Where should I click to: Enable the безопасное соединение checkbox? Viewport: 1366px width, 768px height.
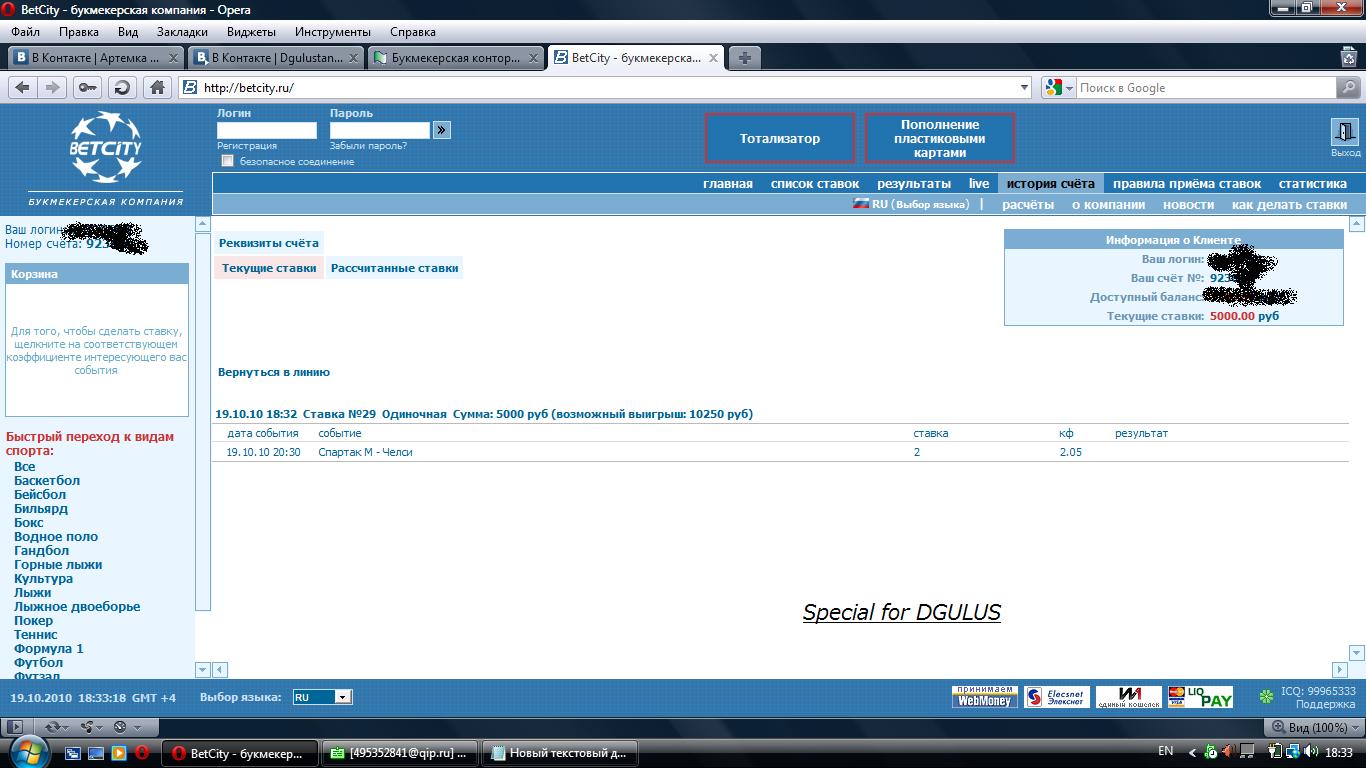coord(227,160)
